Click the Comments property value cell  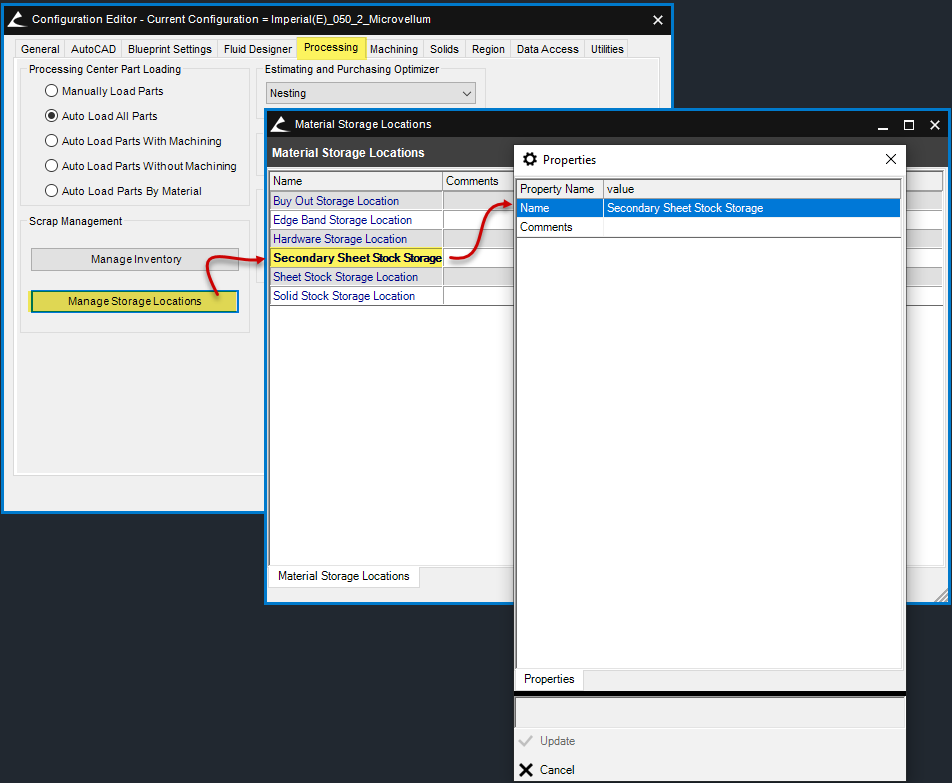tap(750, 227)
